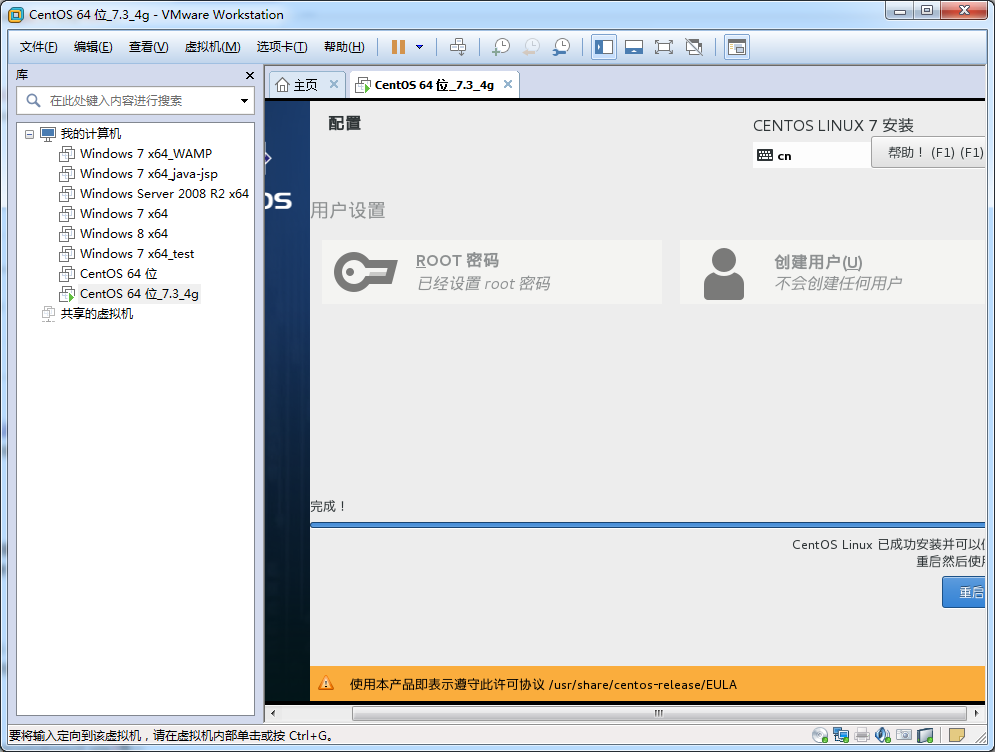Close the 库 library panel
The width and height of the screenshot is (995, 752).
(x=249, y=76)
